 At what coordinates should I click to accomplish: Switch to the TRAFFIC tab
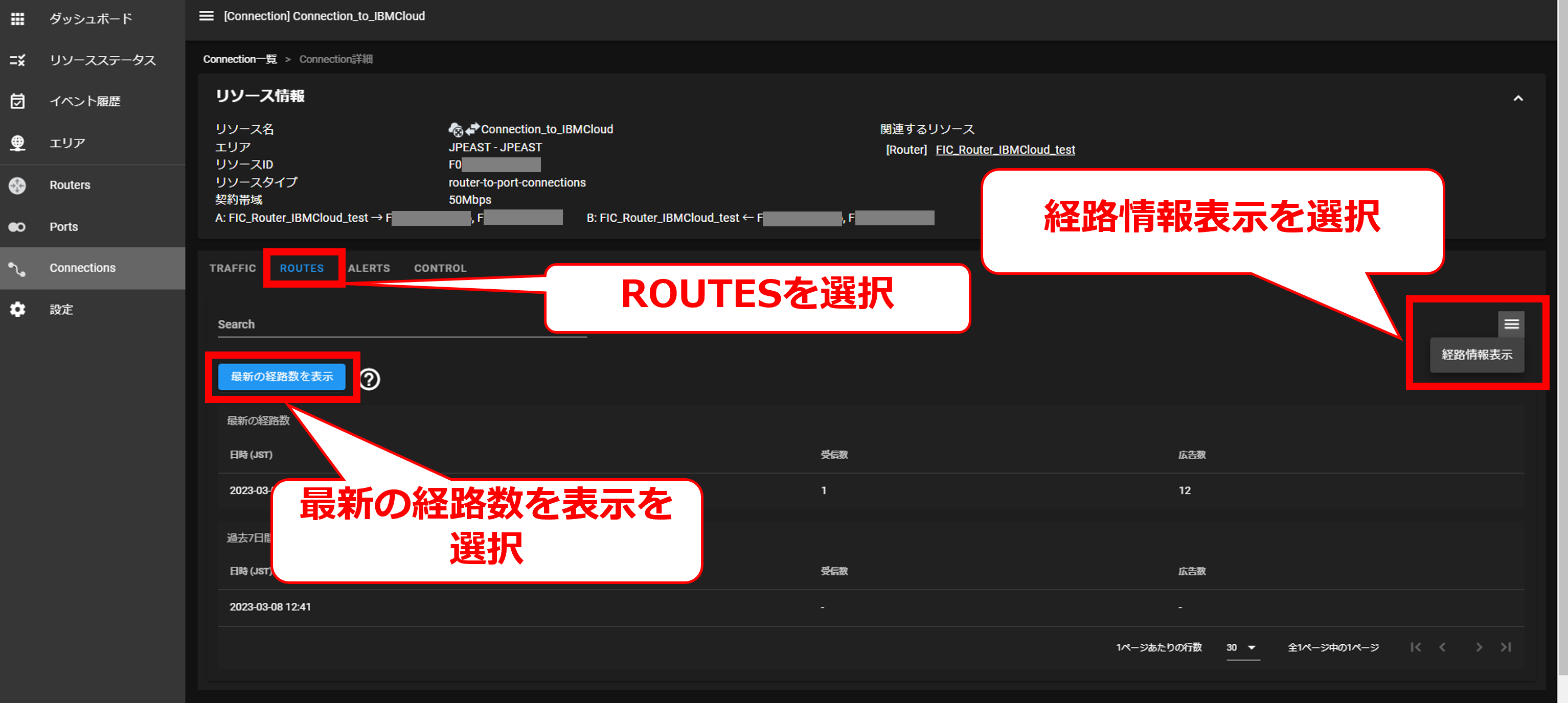[233, 268]
